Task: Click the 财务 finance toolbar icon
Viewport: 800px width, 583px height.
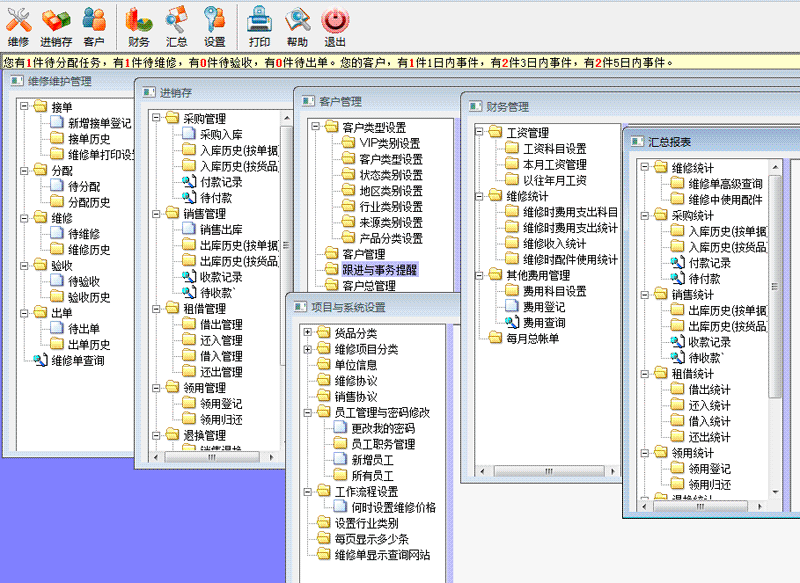Action: (139, 26)
